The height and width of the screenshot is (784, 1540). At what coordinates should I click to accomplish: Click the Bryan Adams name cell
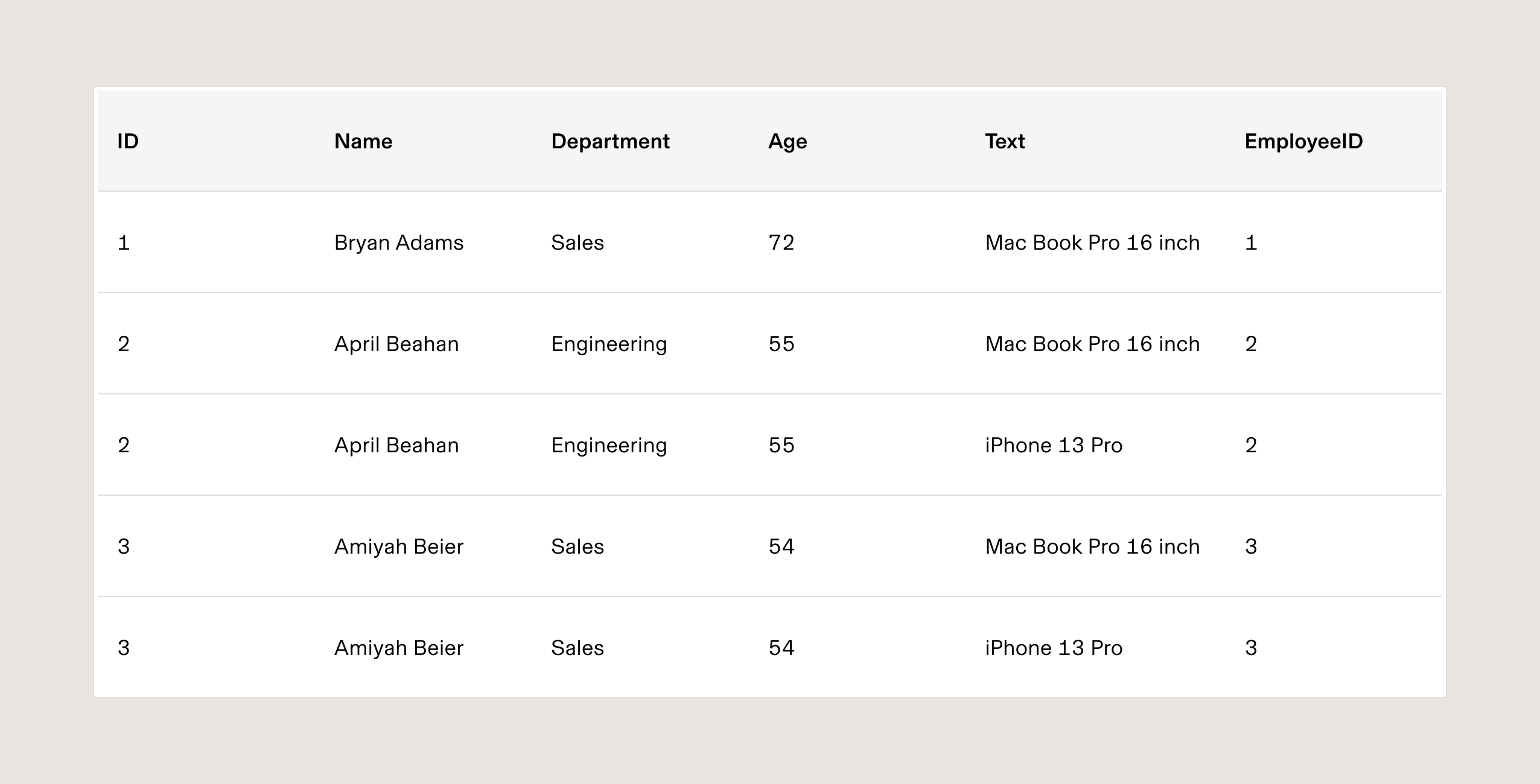pos(399,242)
